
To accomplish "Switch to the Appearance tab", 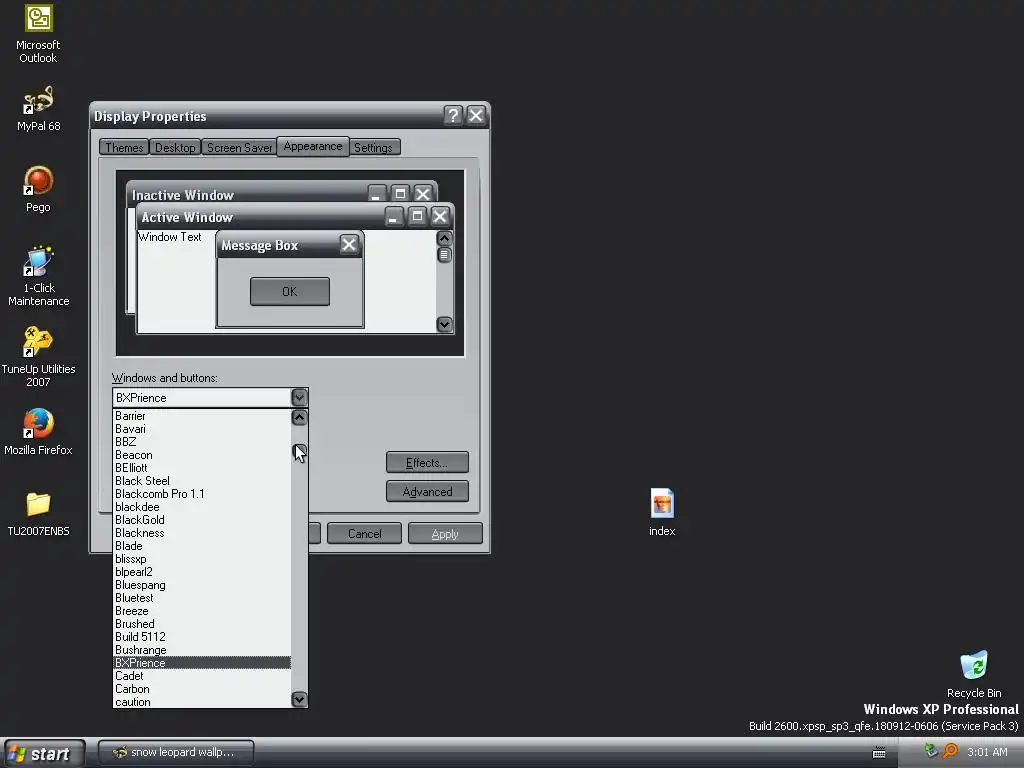I will pyautogui.click(x=313, y=146).
